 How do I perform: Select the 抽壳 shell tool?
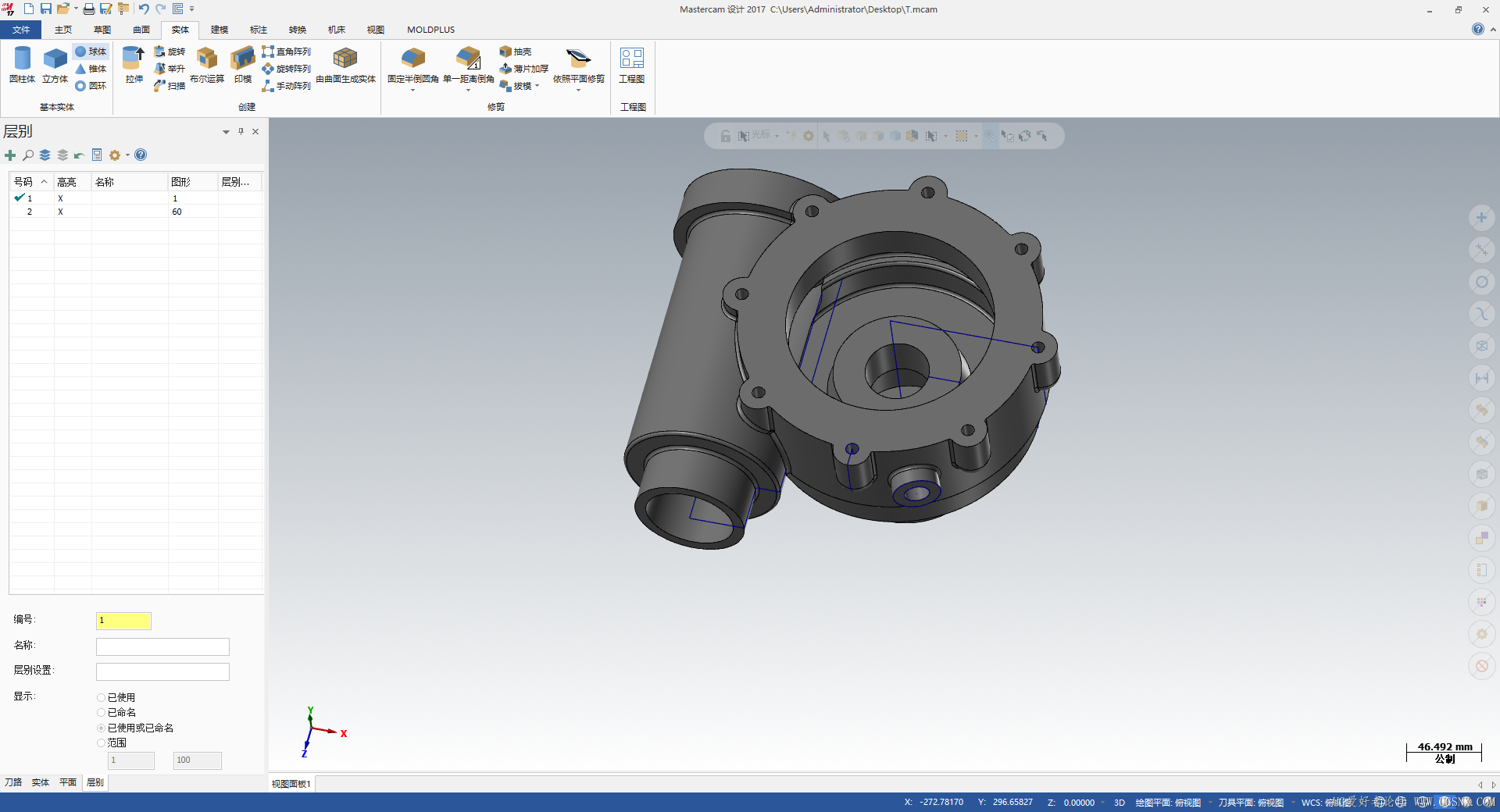tap(516, 52)
